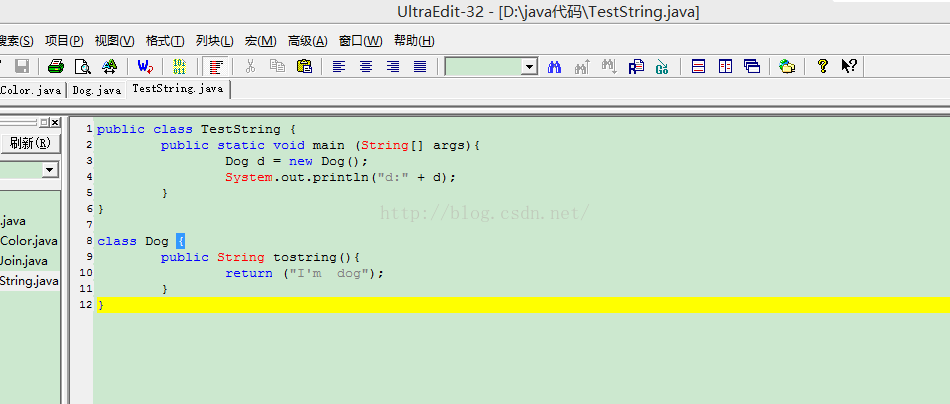Toggle Word Wrap W icon
Image resolution: width=950 pixels, height=404 pixels.
[x=145, y=66]
